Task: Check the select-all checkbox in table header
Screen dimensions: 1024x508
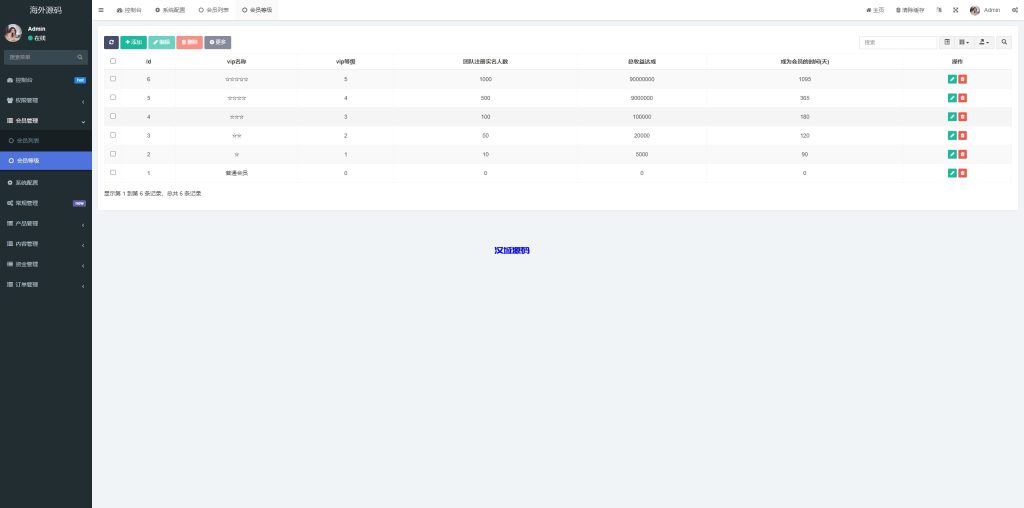Action: click(x=113, y=61)
